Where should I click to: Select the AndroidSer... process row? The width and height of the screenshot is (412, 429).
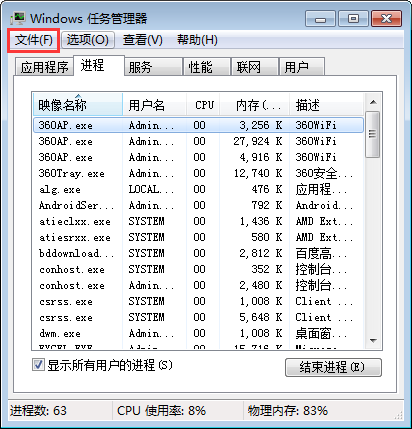pos(198,205)
